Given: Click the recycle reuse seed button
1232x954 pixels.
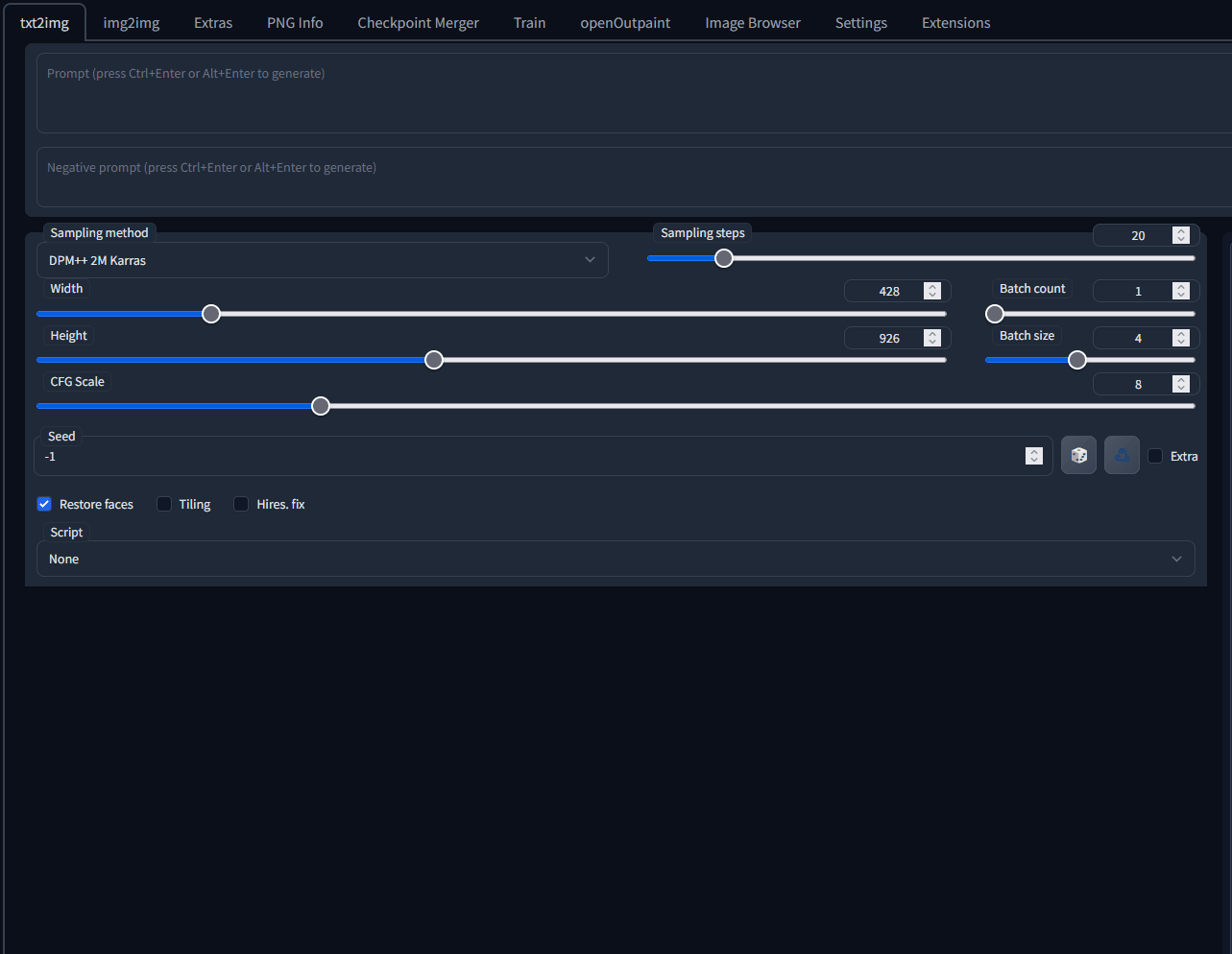Looking at the screenshot, I should (1122, 456).
